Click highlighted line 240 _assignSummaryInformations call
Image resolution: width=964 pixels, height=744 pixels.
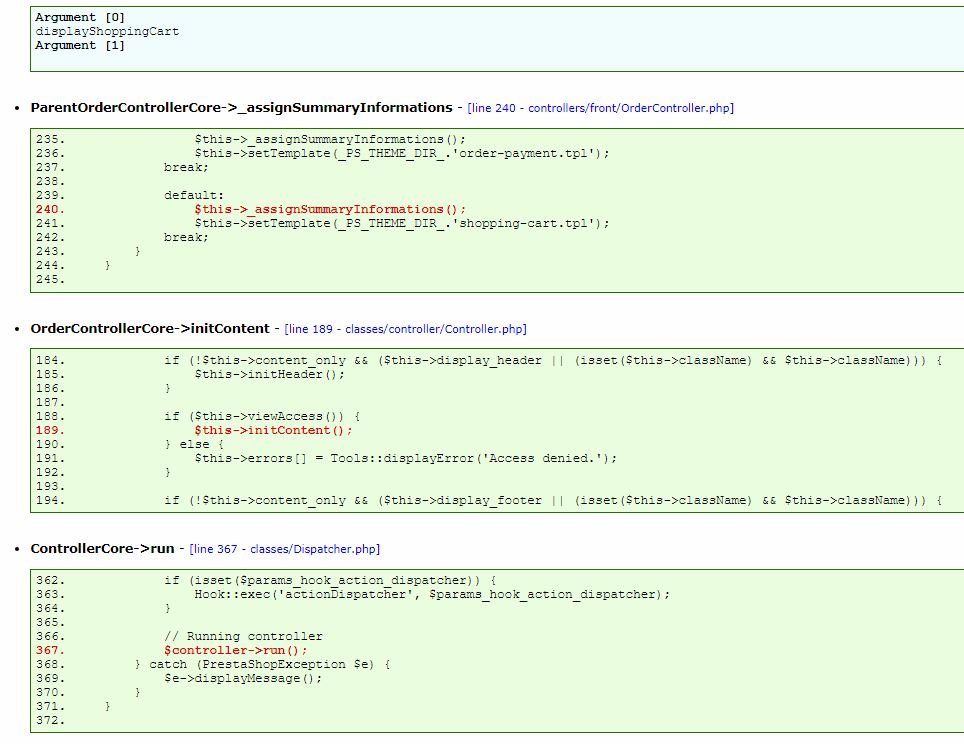click(330, 209)
